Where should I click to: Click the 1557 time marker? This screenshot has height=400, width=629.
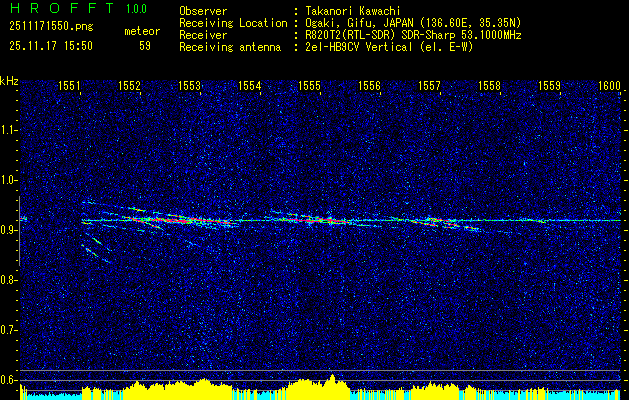point(429,85)
